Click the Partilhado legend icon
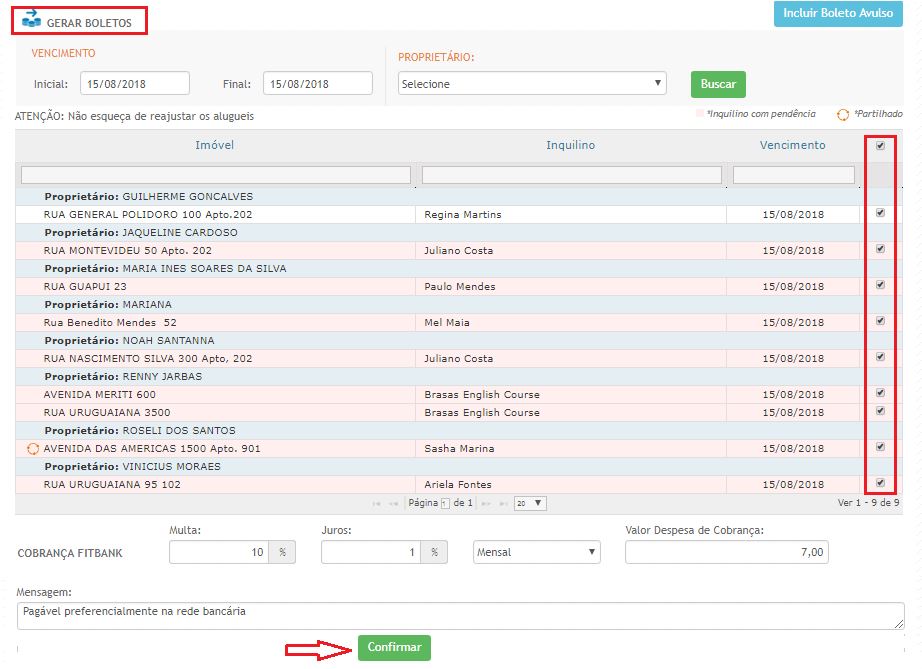Viewport: 922px width, 669px height. pos(842,115)
